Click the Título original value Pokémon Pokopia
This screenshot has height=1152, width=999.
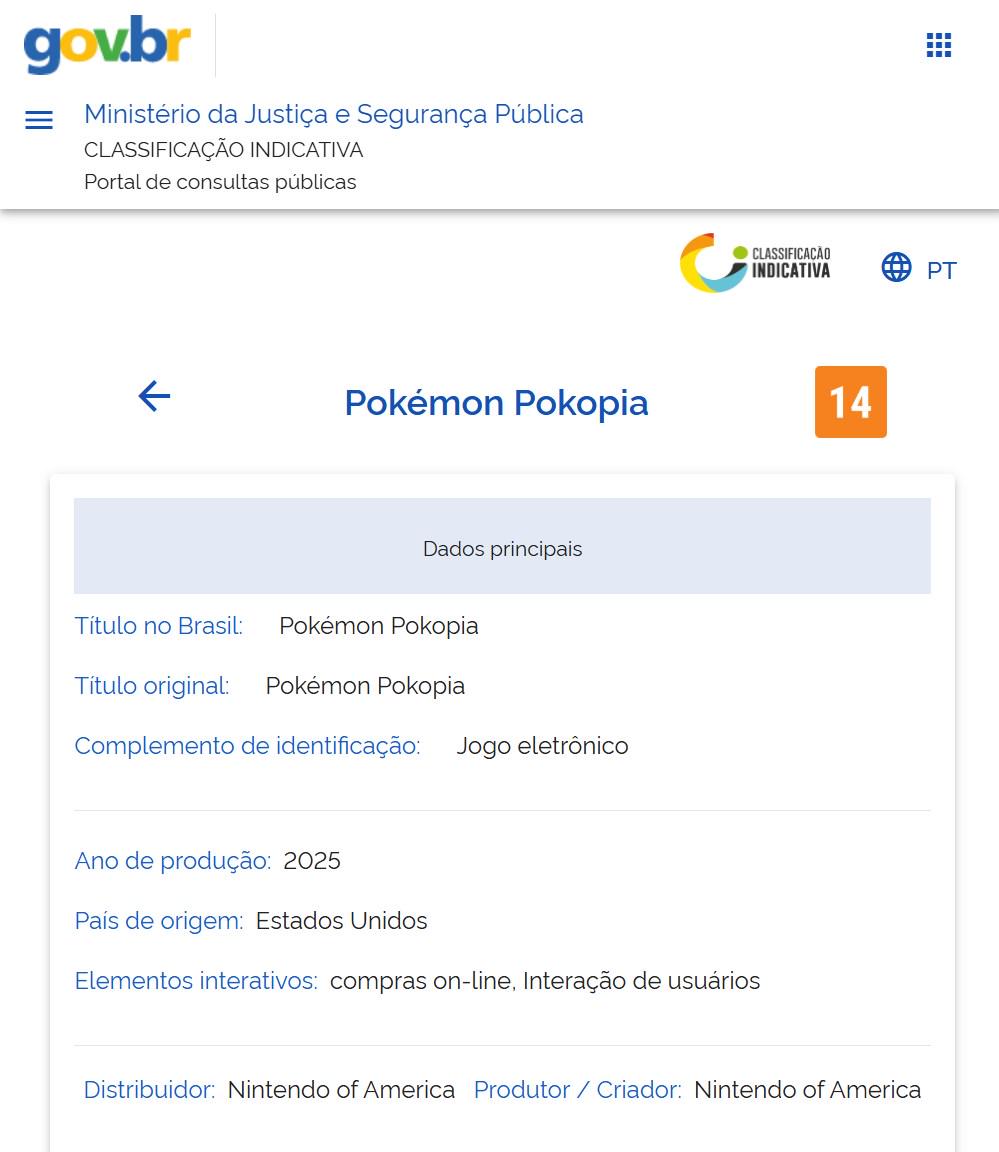click(x=365, y=686)
